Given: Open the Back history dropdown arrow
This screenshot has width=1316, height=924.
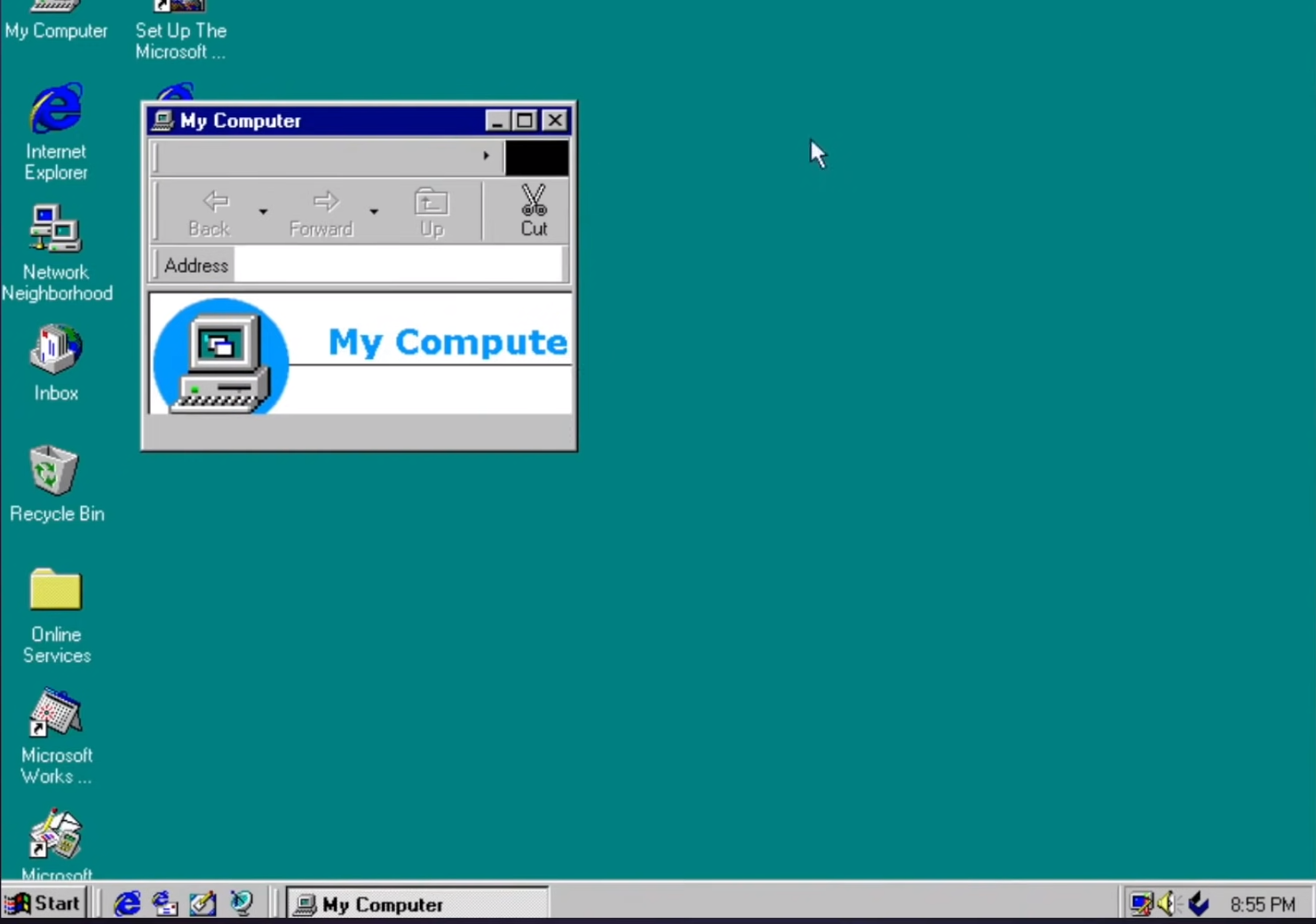Looking at the screenshot, I should 263,211.
